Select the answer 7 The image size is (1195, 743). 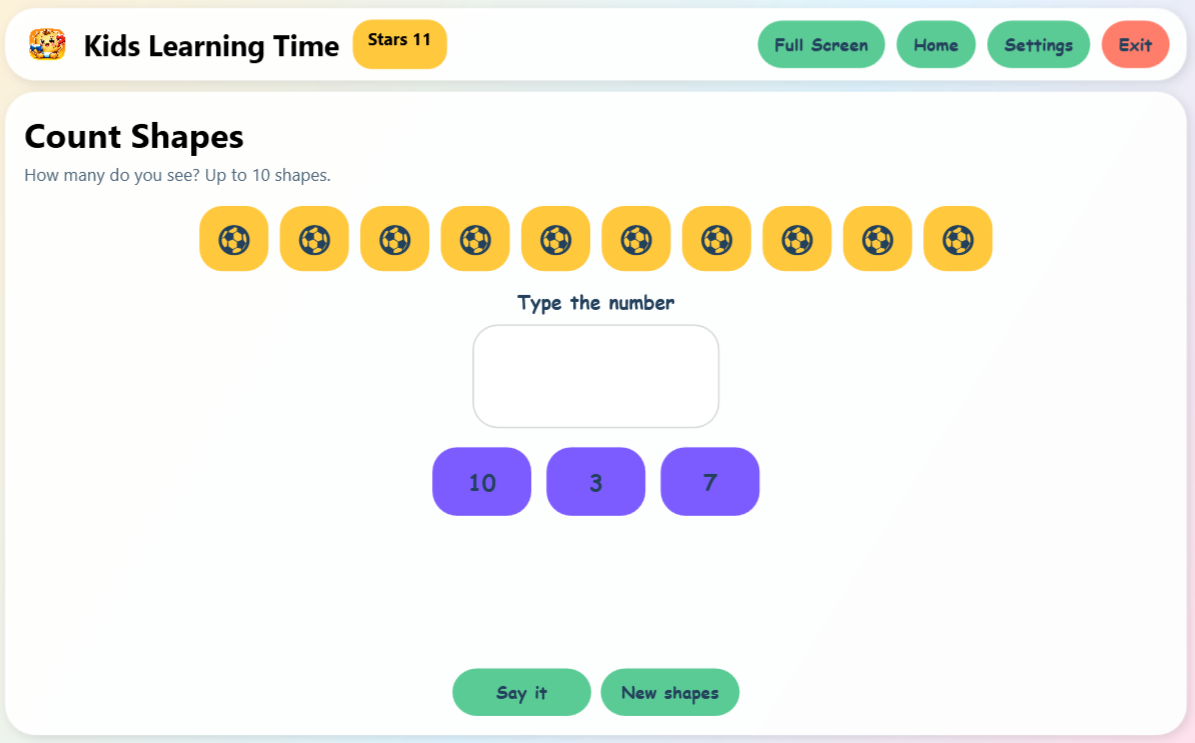point(710,481)
